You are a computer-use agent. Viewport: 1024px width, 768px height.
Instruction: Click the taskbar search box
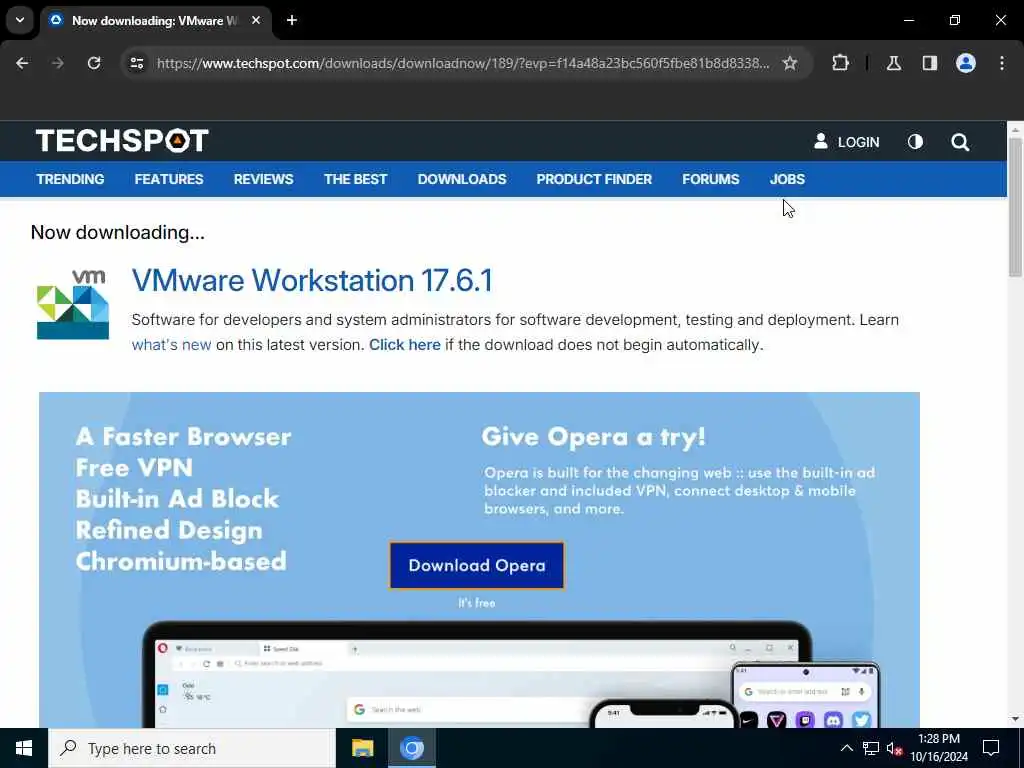192,748
